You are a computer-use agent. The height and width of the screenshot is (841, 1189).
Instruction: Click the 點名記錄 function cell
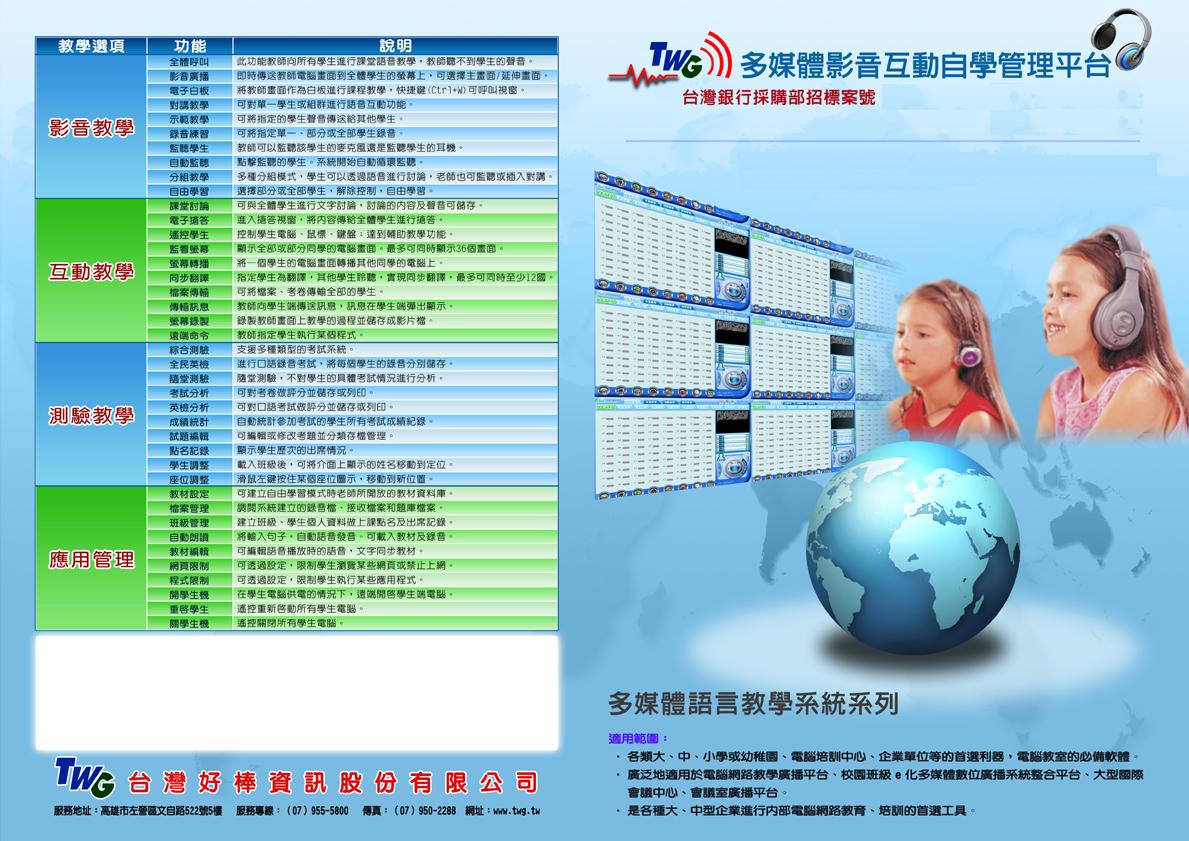189,450
